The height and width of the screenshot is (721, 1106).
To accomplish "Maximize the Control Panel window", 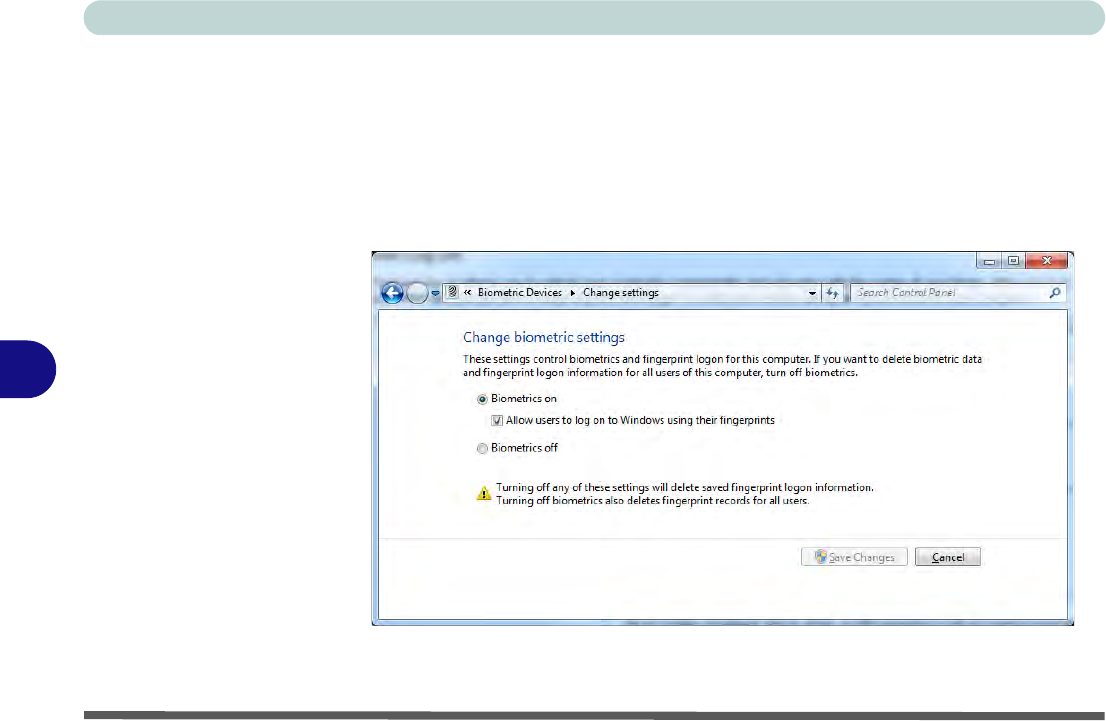I will (x=1012, y=261).
